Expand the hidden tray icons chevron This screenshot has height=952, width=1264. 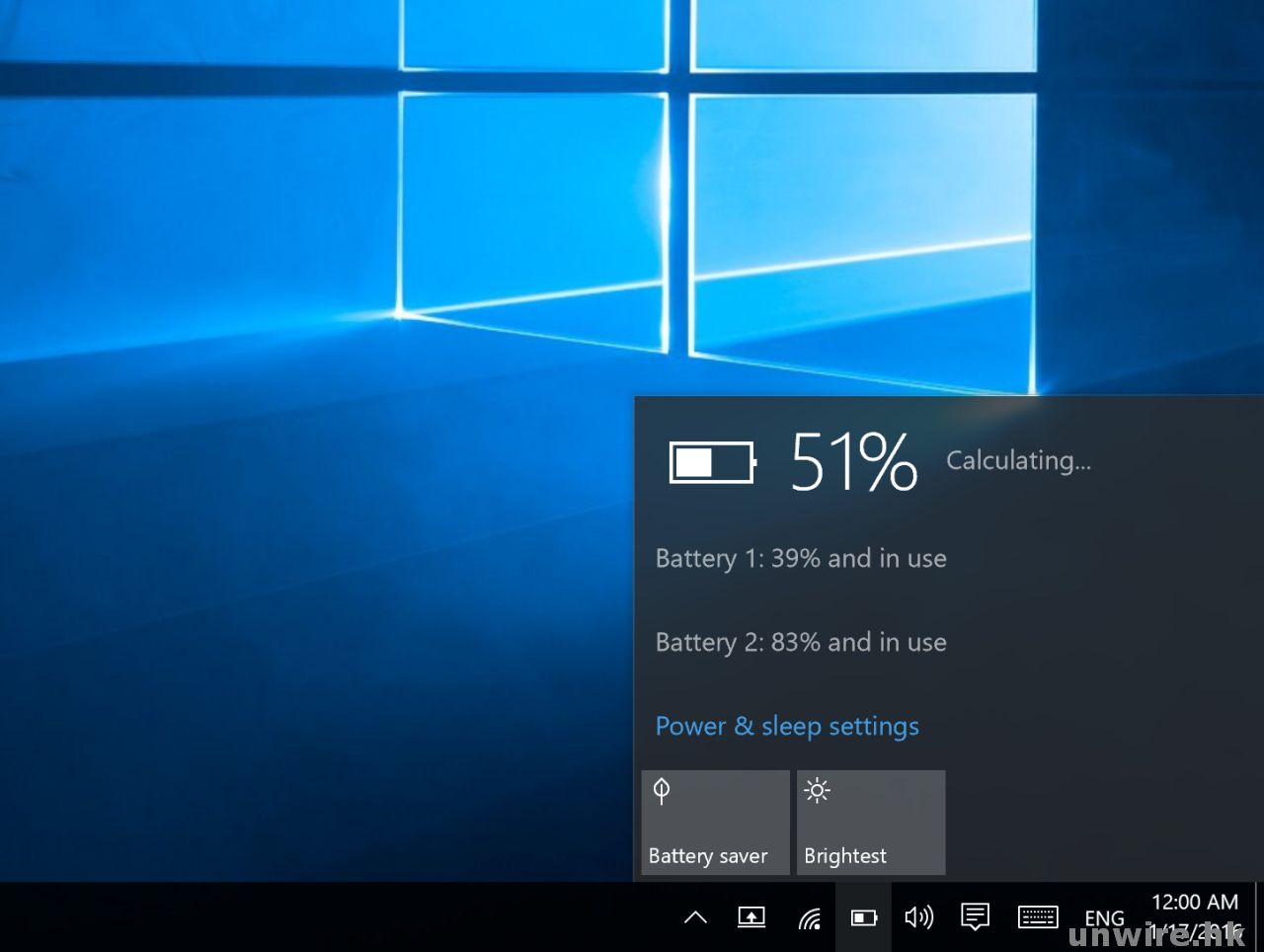click(695, 917)
